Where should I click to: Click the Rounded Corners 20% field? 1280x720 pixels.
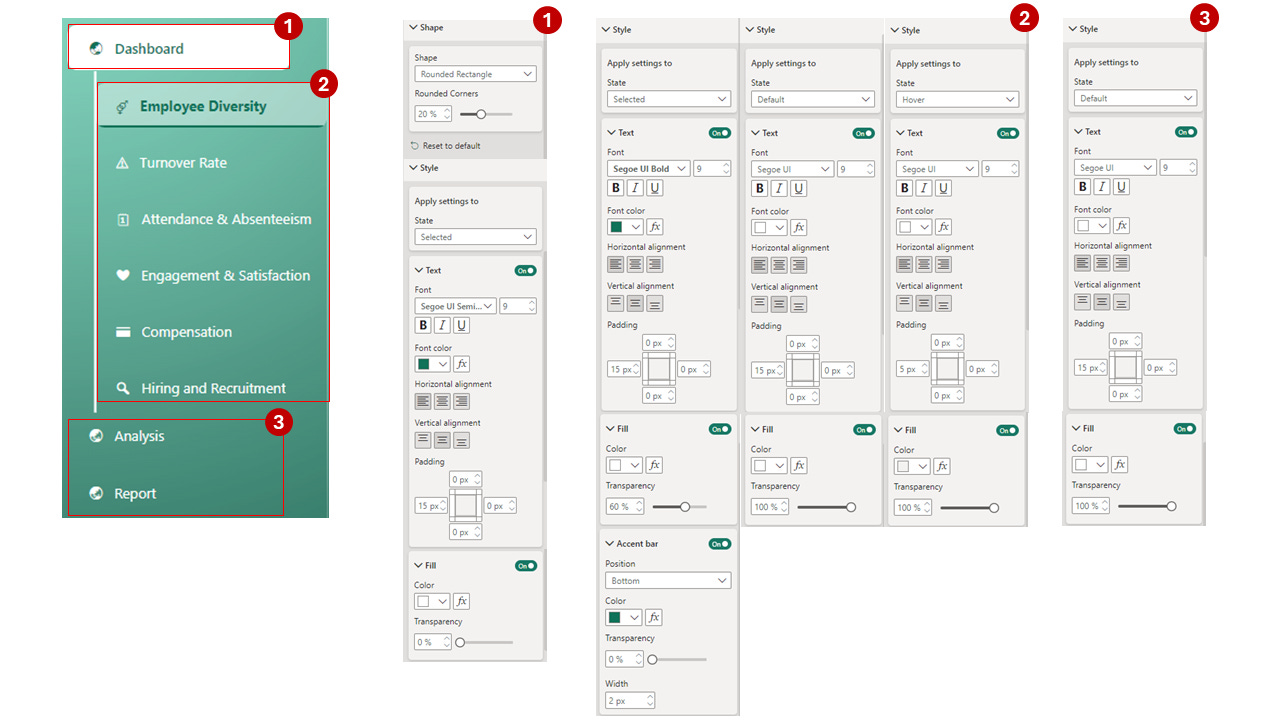pos(434,114)
